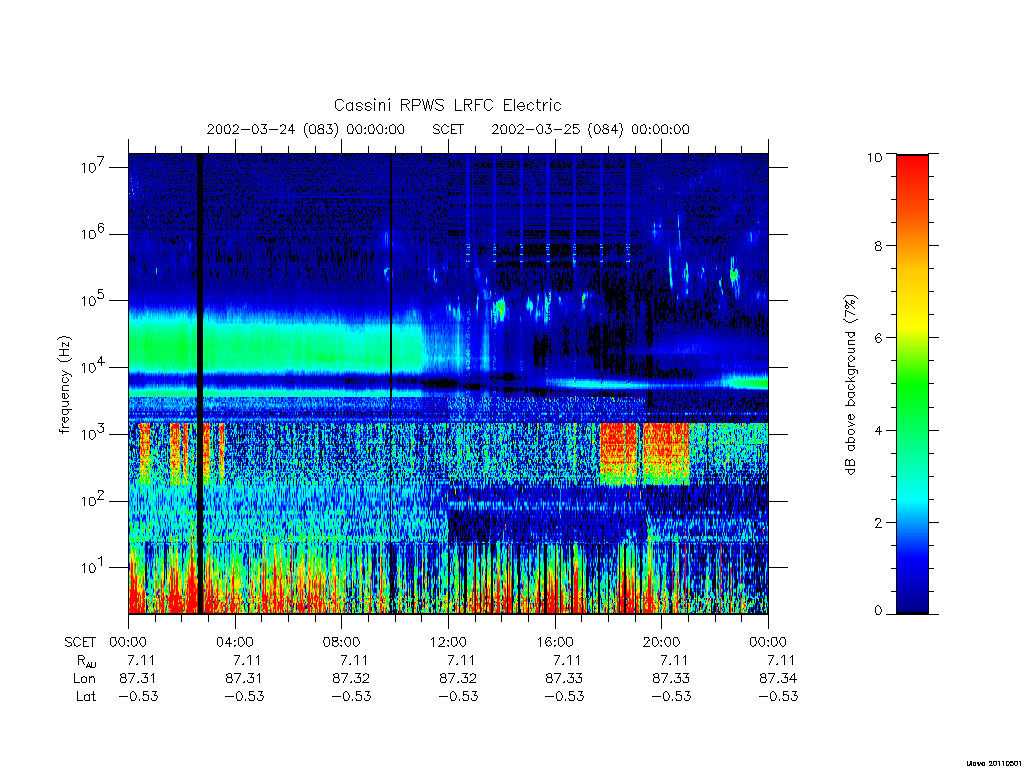Click the Lon row label
This screenshot has width=1024, height=768.
(x=84, y=679)
